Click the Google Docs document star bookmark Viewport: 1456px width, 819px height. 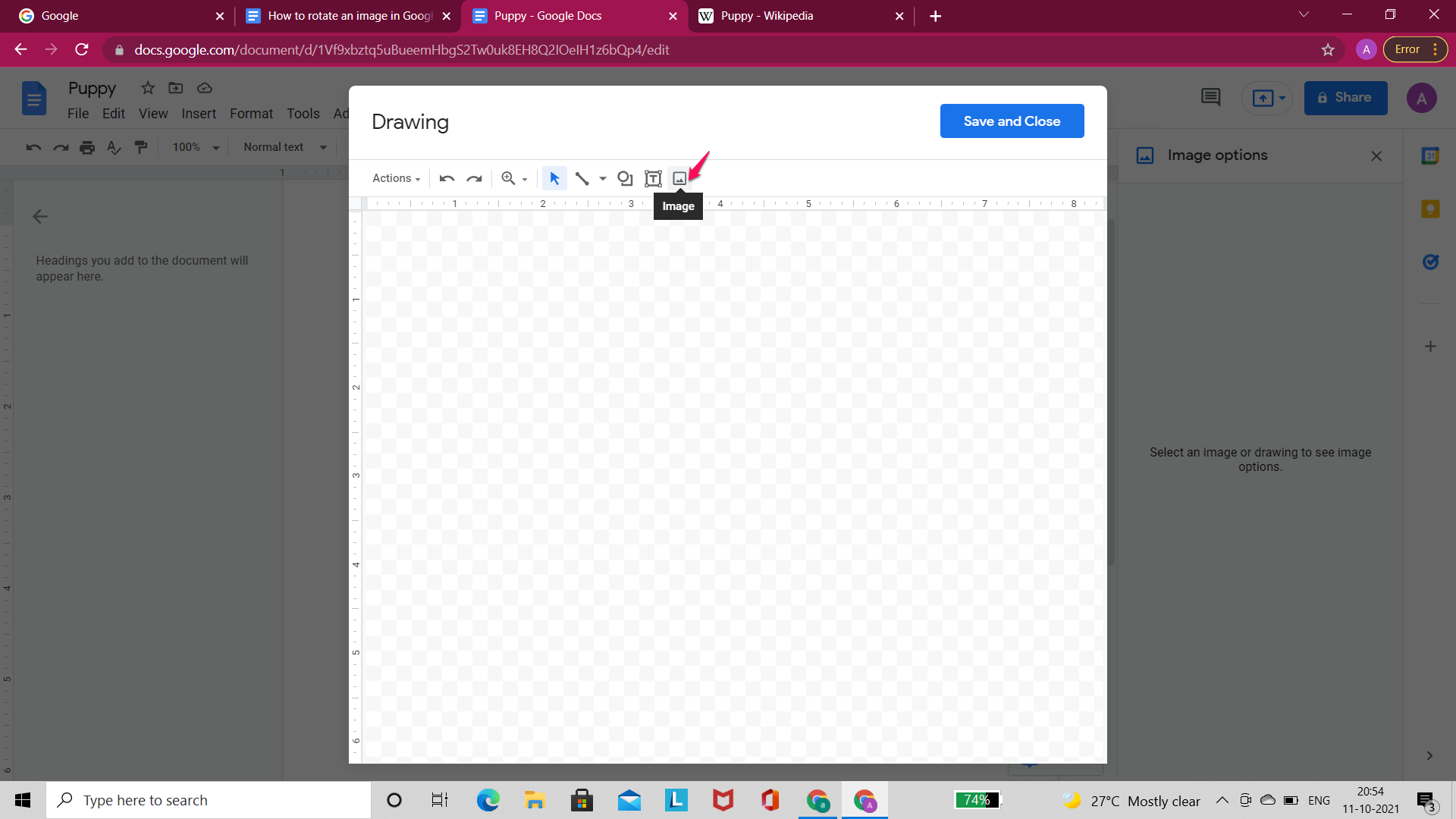(x=148, y=88)
